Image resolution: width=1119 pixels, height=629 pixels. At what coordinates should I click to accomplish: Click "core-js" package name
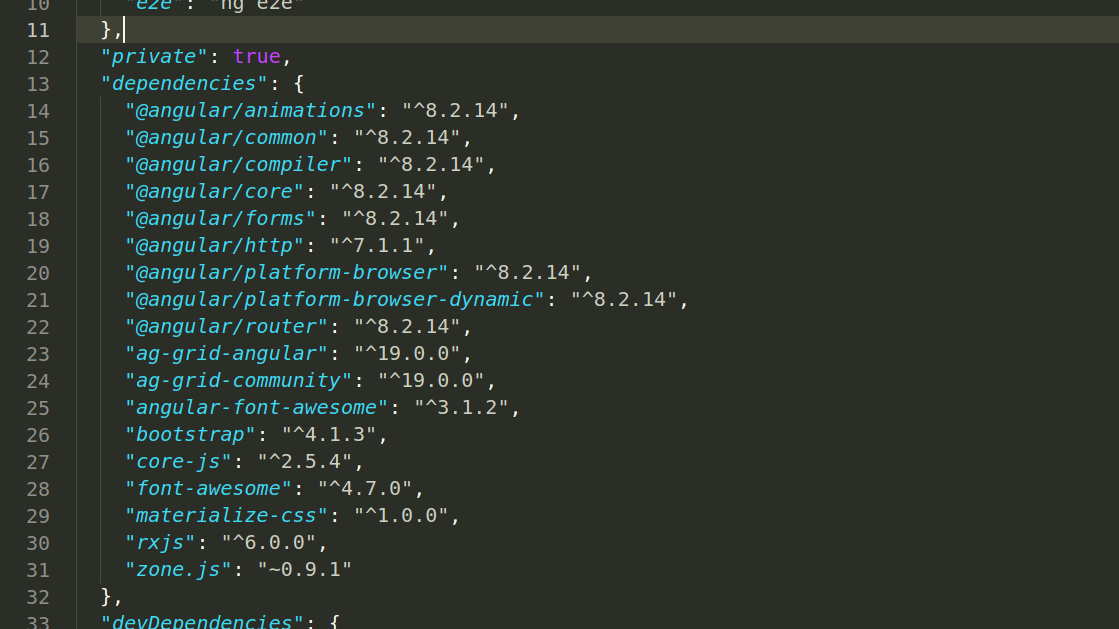tap(178, 462)
